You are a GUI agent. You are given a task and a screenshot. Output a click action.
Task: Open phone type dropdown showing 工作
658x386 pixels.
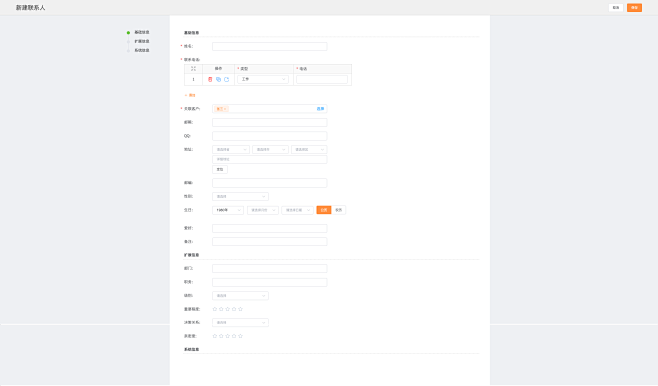click(x=263, y=79)
